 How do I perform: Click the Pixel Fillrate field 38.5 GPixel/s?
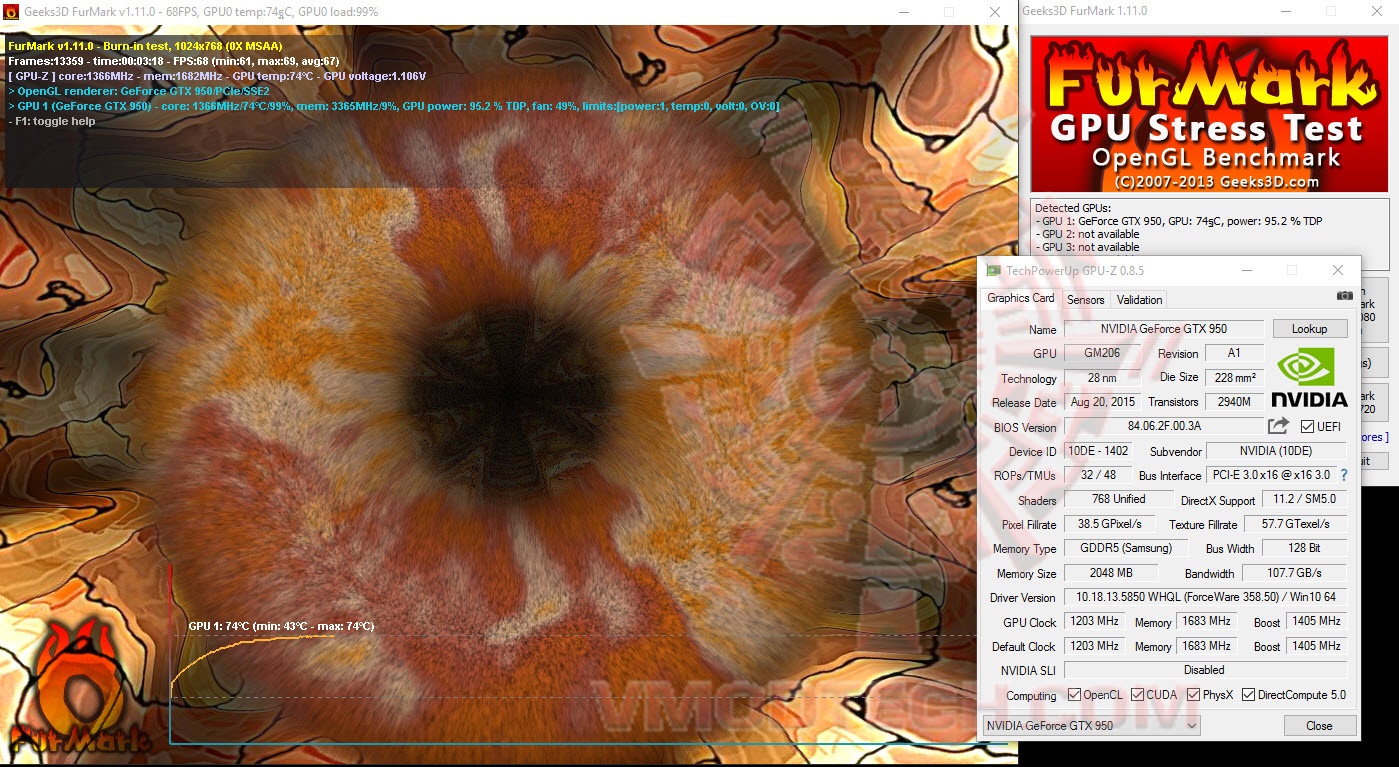(1109, 524)
